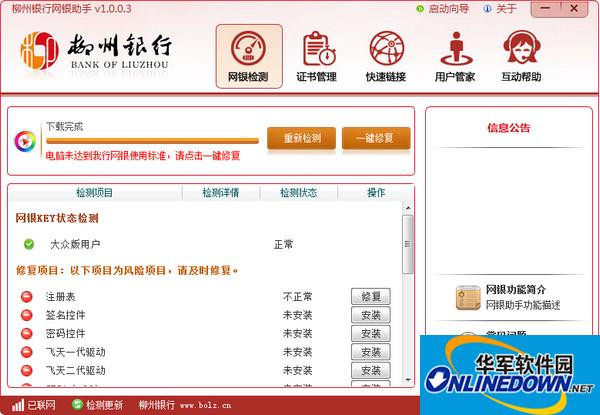
Task: Click the scroll down arrow of detection list
Action: [408, 379]
